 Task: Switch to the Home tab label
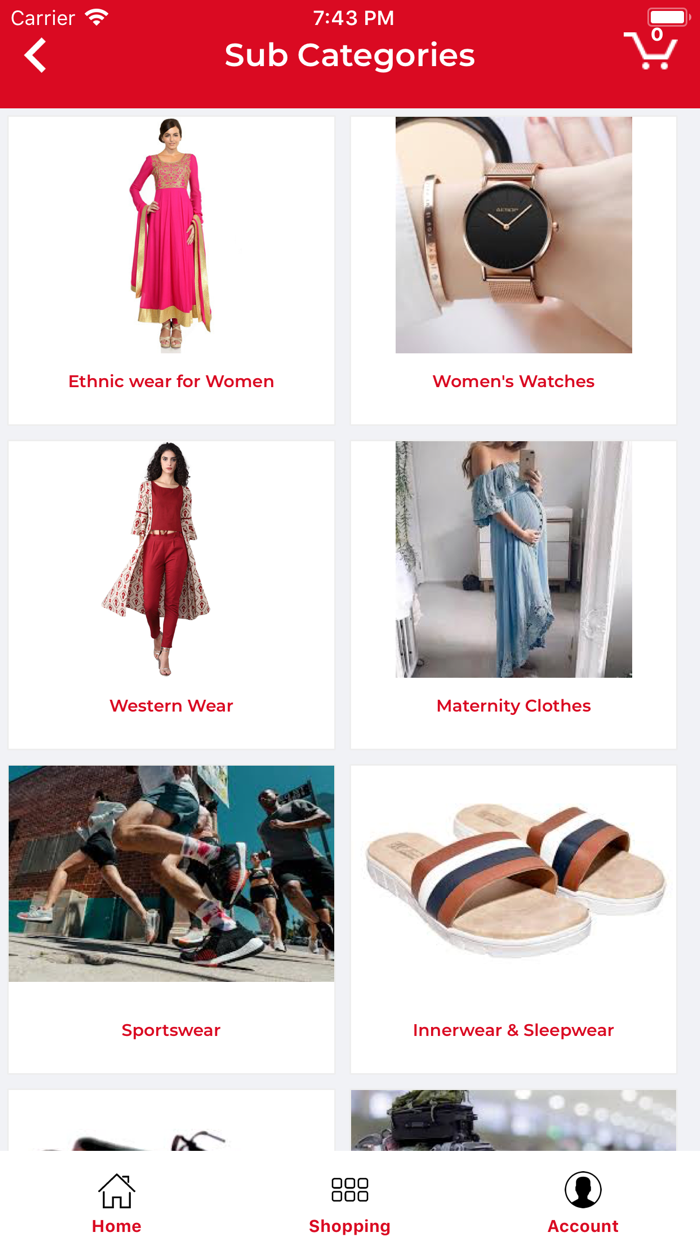(x=116, y=1226)
